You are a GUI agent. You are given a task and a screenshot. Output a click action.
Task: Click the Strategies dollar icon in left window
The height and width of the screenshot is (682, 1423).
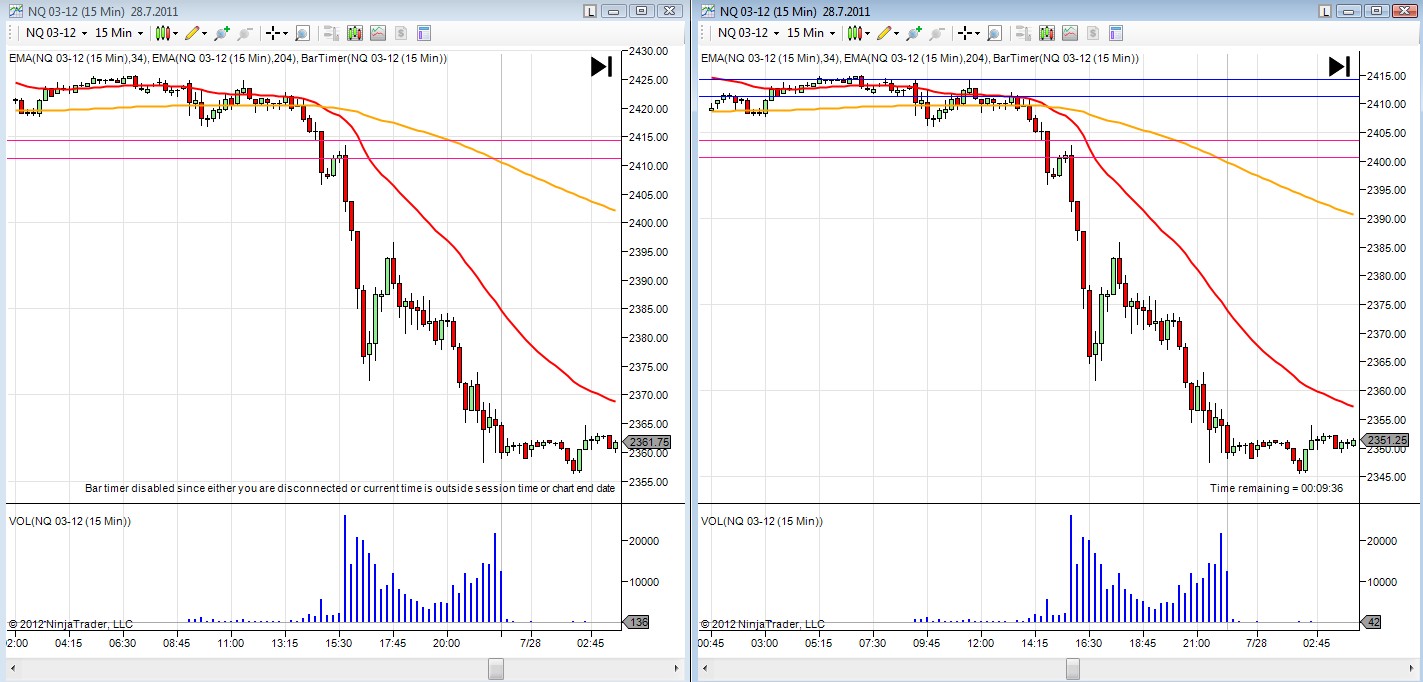pyautogui.click(x=401, y=33)
